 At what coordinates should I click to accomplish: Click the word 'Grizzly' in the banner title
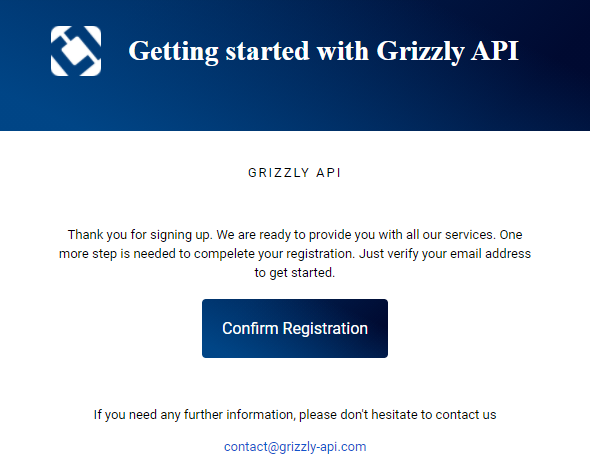[x=420, y=51]
